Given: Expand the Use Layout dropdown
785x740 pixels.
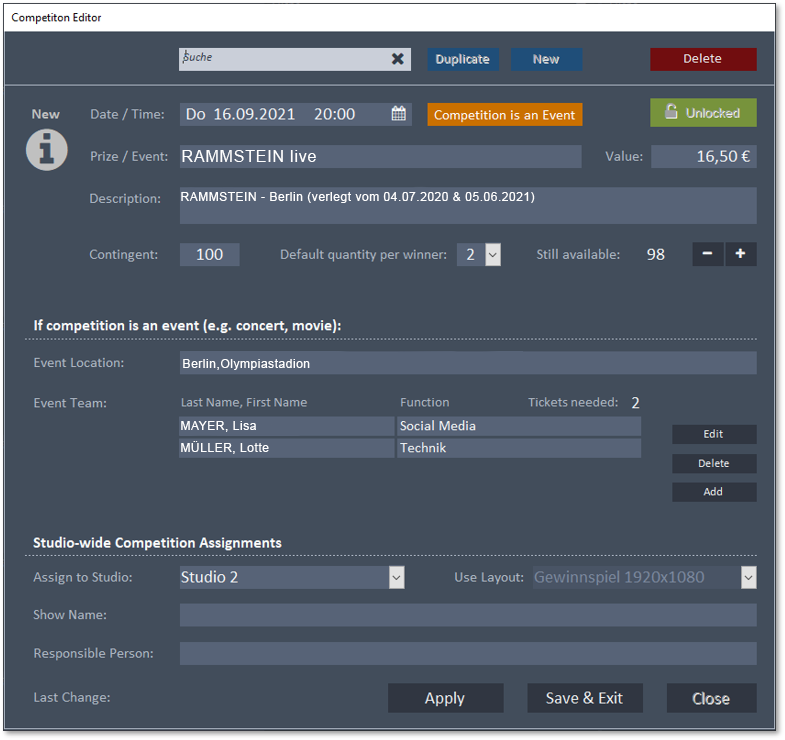Looking at the screenshot, I should tap(748, 577).
